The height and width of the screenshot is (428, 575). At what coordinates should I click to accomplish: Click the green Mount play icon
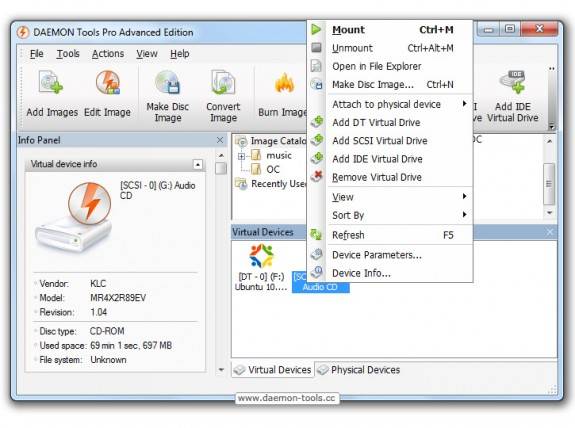point(316,30)
